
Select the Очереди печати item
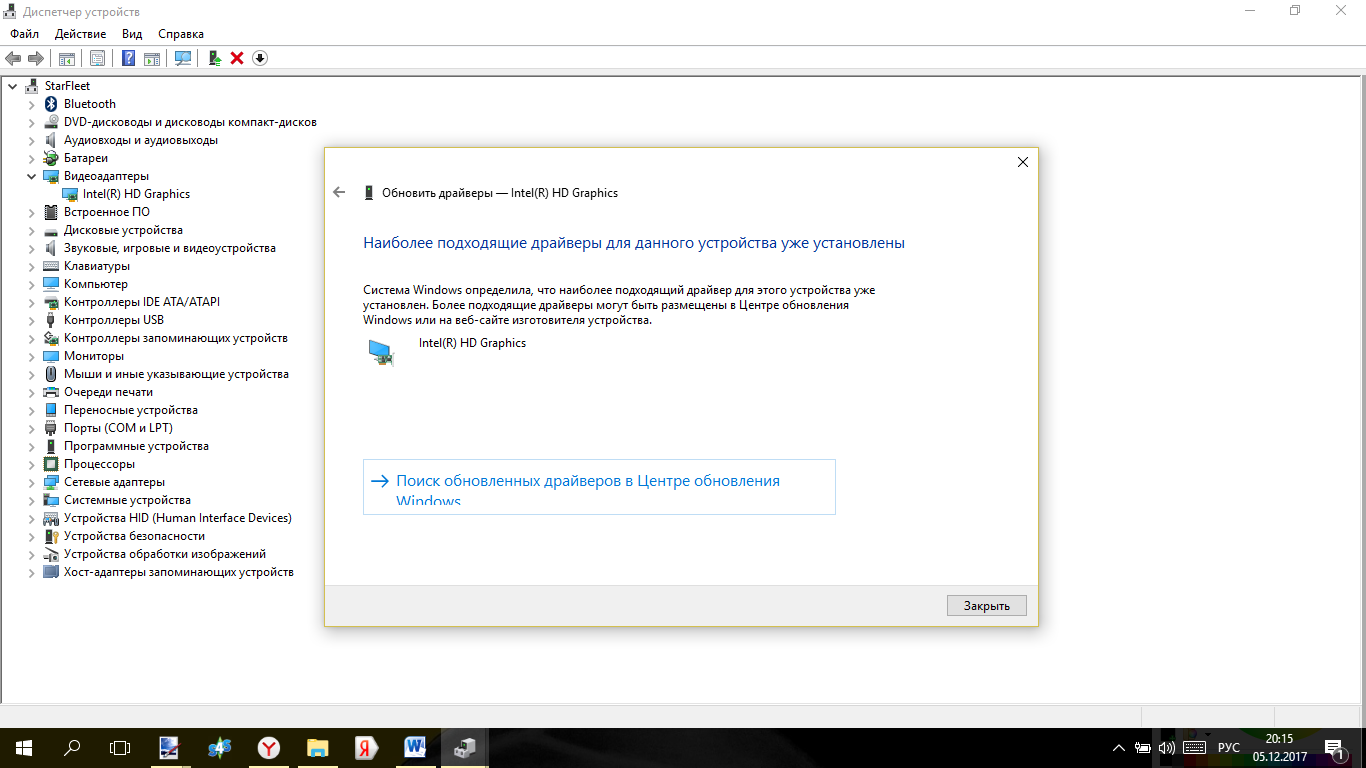point(108,392)
